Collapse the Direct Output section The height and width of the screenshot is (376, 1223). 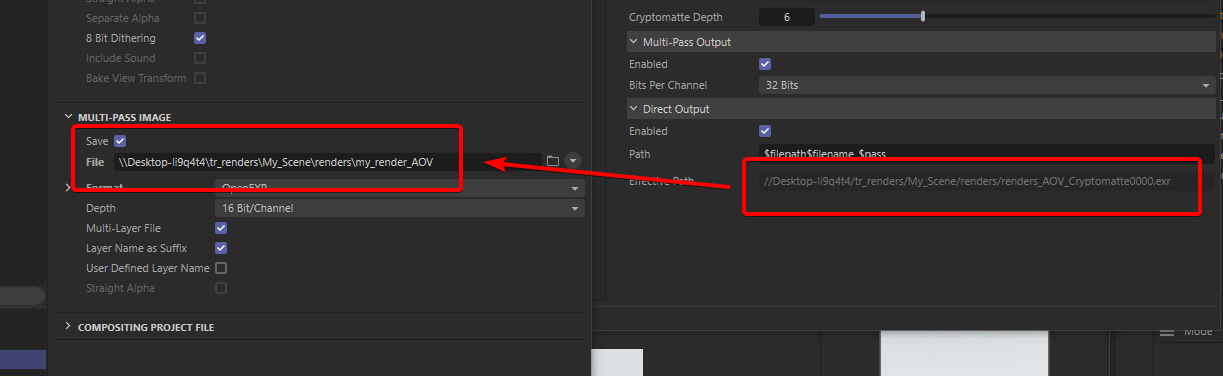tap(634, 108)
